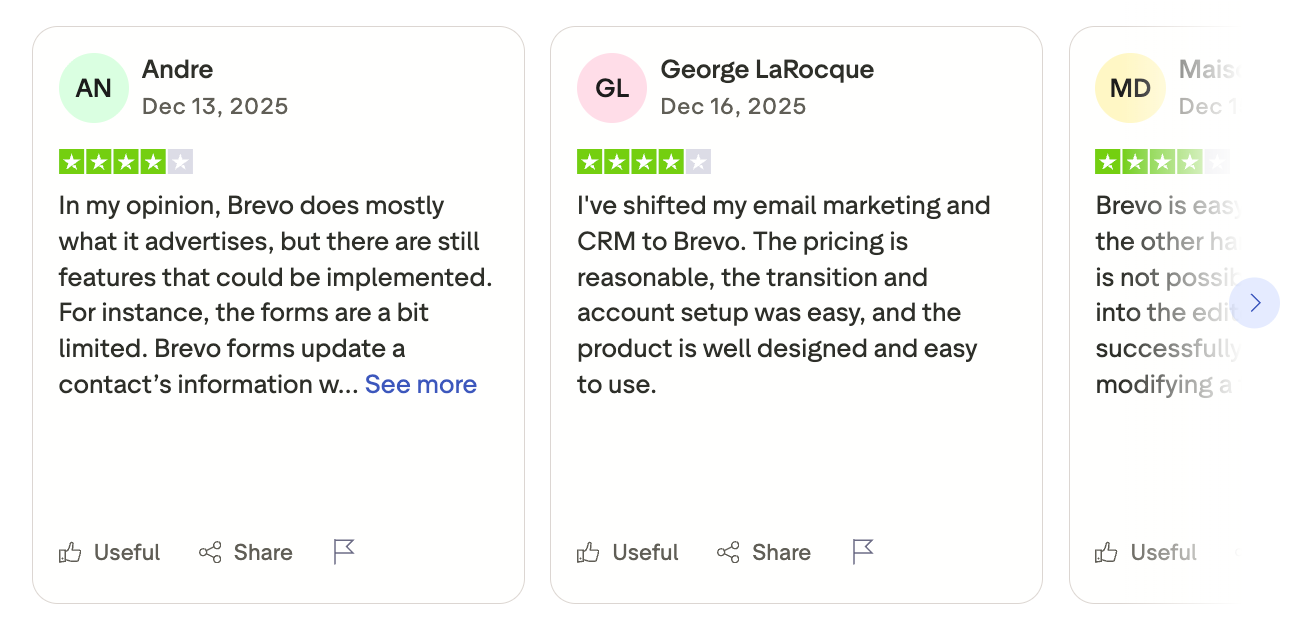
Task: Open the full review via See more link
Action: 420,384
